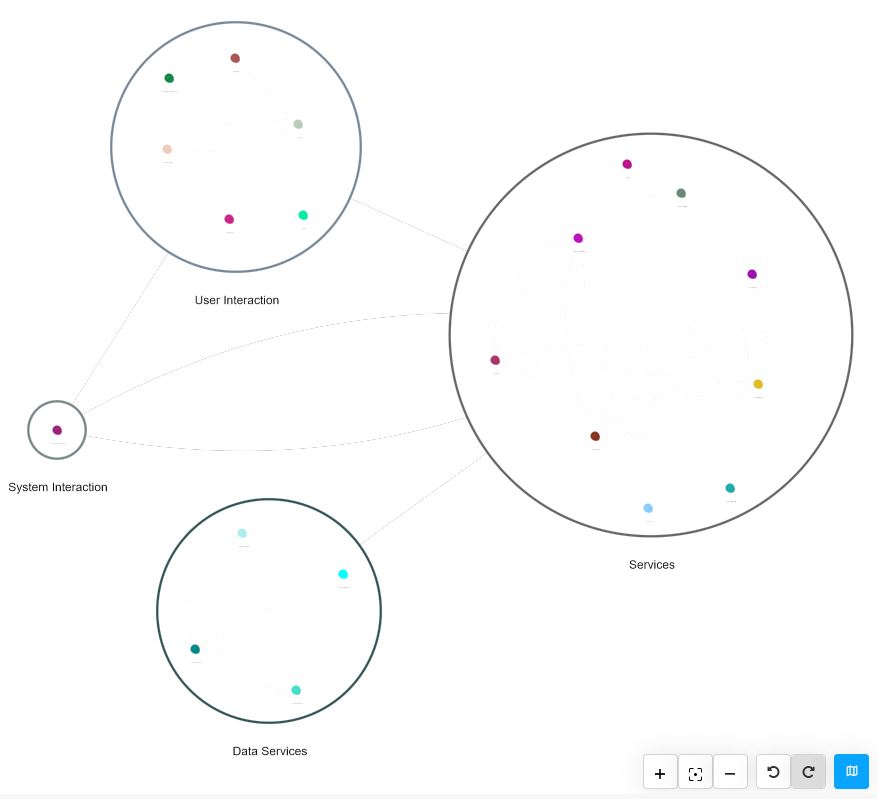The width and height of the screenshot is (878, 799).
Task: Click the zoom out minus button
Action: tap(730, 773)
